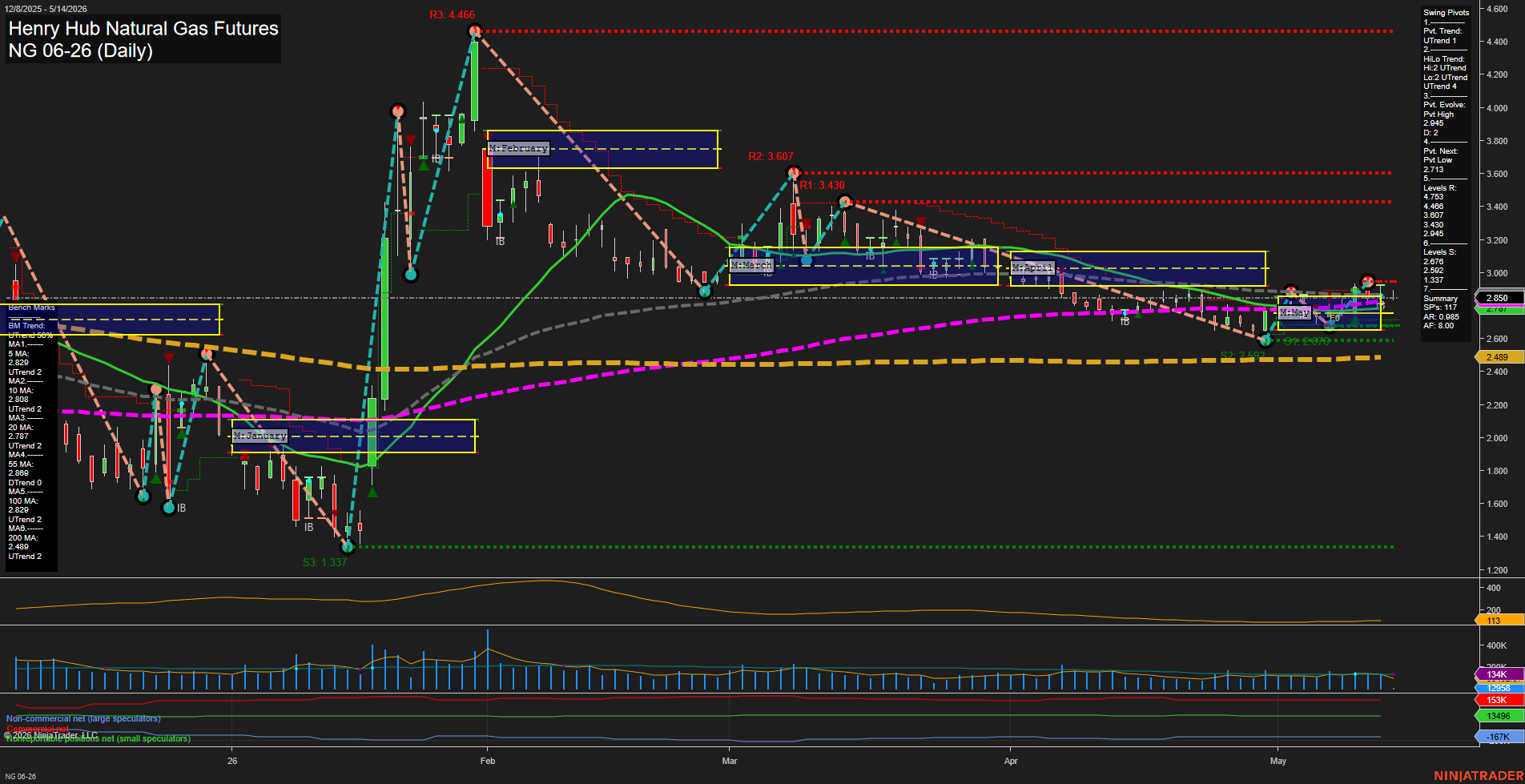Click the chart title Henry Hub Natural Gas Futures
Viewport: 1525px width, 784px height.
[143, 29]
